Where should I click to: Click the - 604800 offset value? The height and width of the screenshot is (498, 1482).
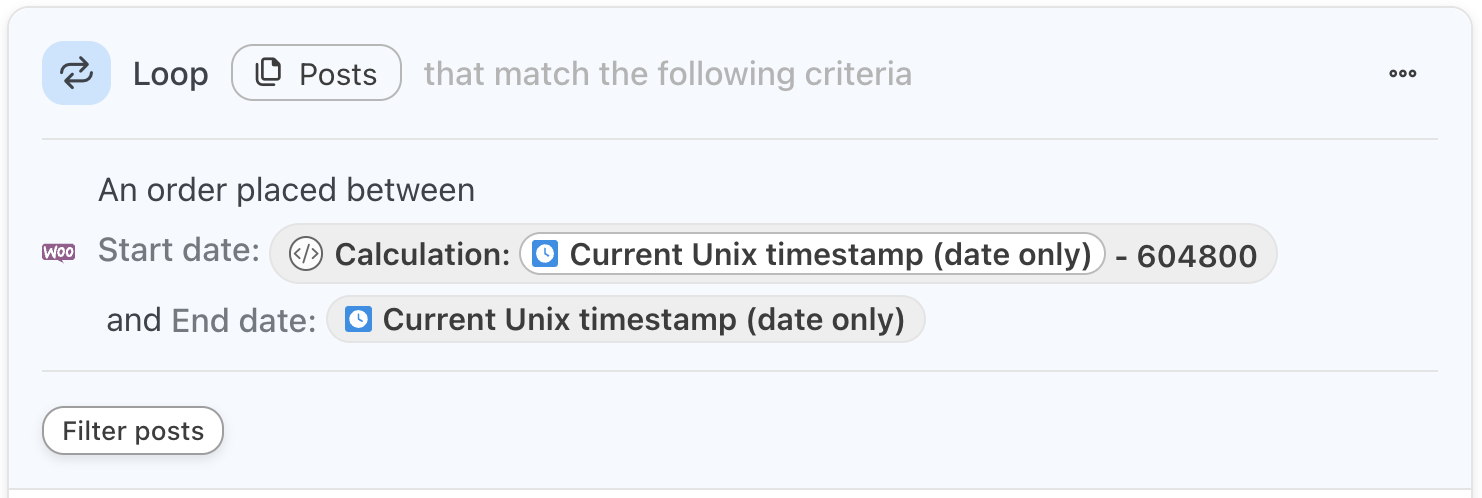point(1186,256)
